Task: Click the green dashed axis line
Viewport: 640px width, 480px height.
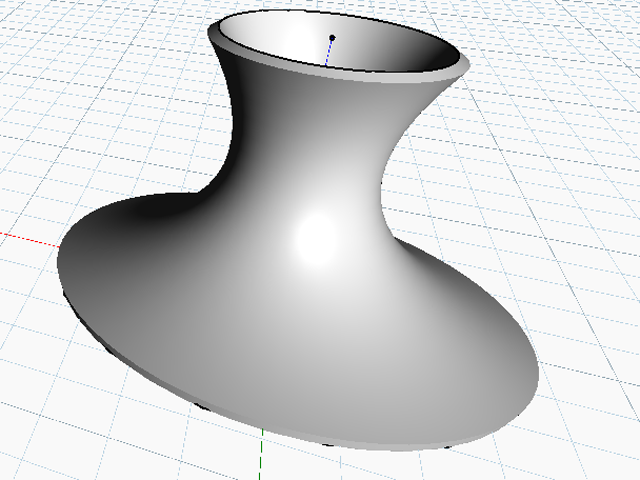Action: pyautogui.click(x=261, y=454)
